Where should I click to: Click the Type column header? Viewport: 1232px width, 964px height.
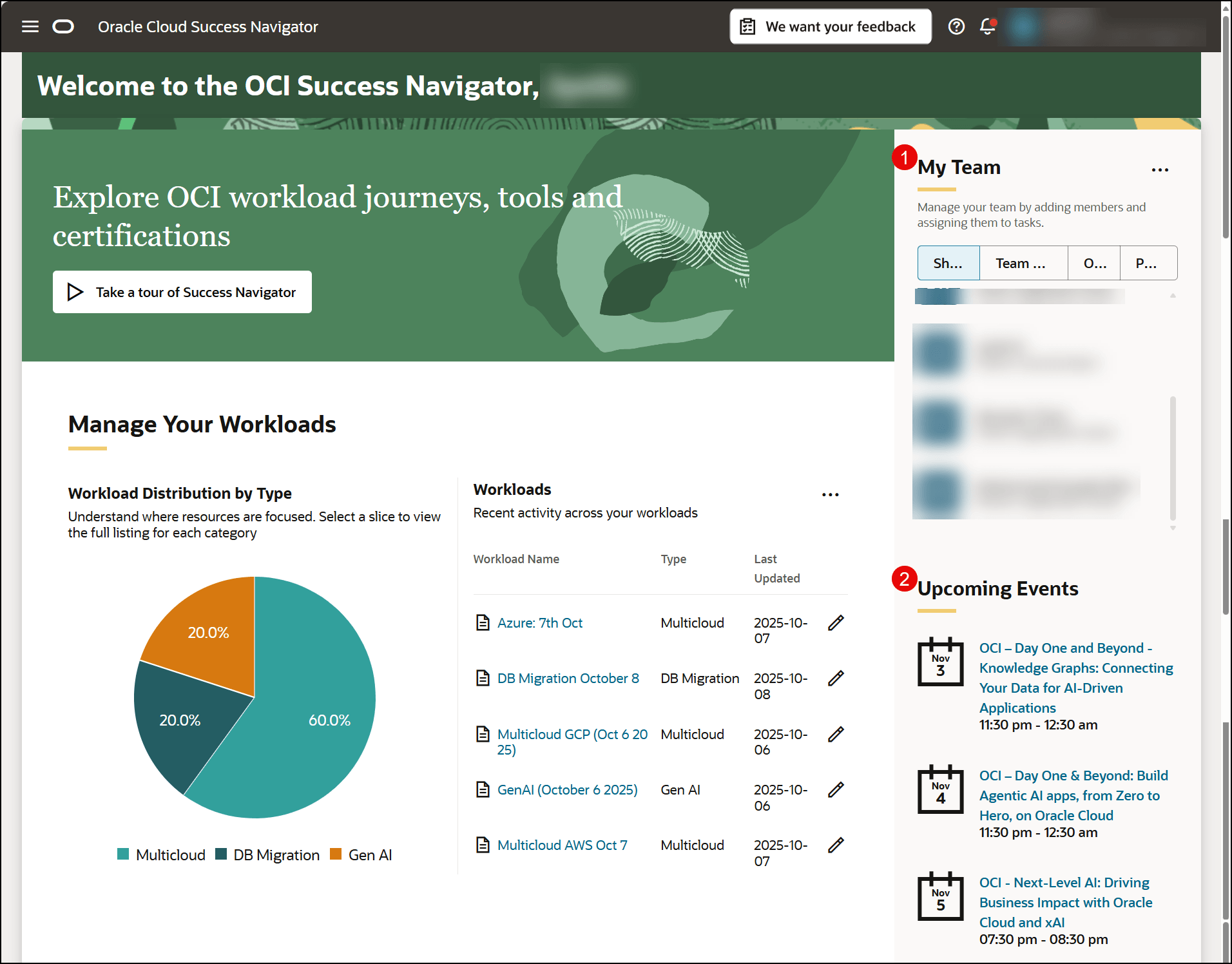(673, 559)
